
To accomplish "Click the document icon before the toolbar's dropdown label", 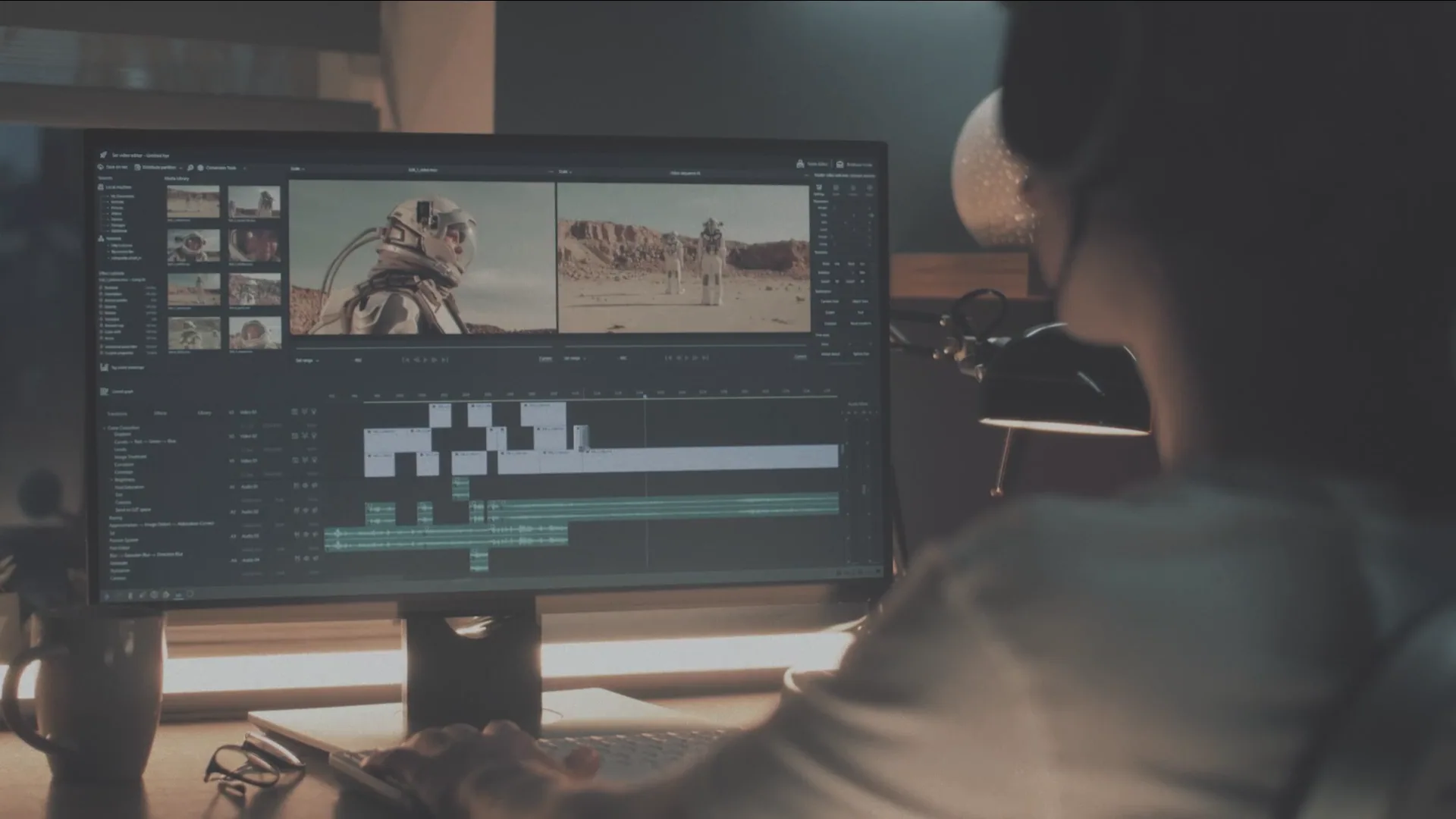I will pyautogui.click(x=137, y=167).
